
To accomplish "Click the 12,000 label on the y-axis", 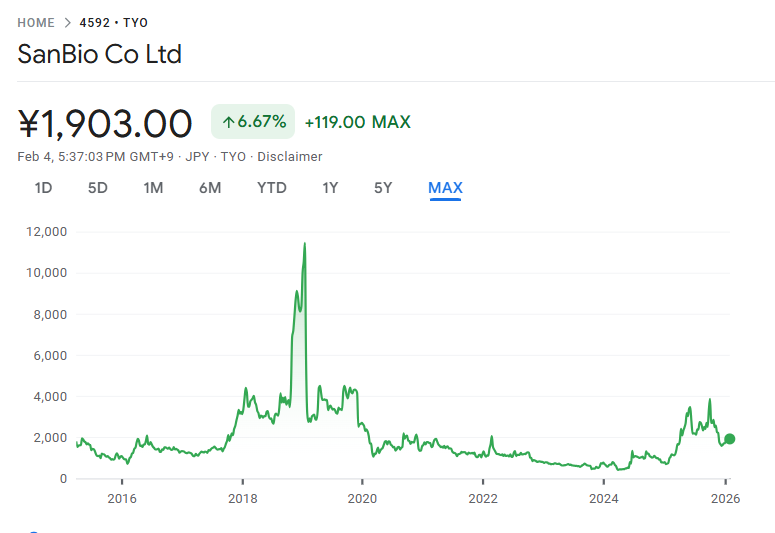I will 47,231.
